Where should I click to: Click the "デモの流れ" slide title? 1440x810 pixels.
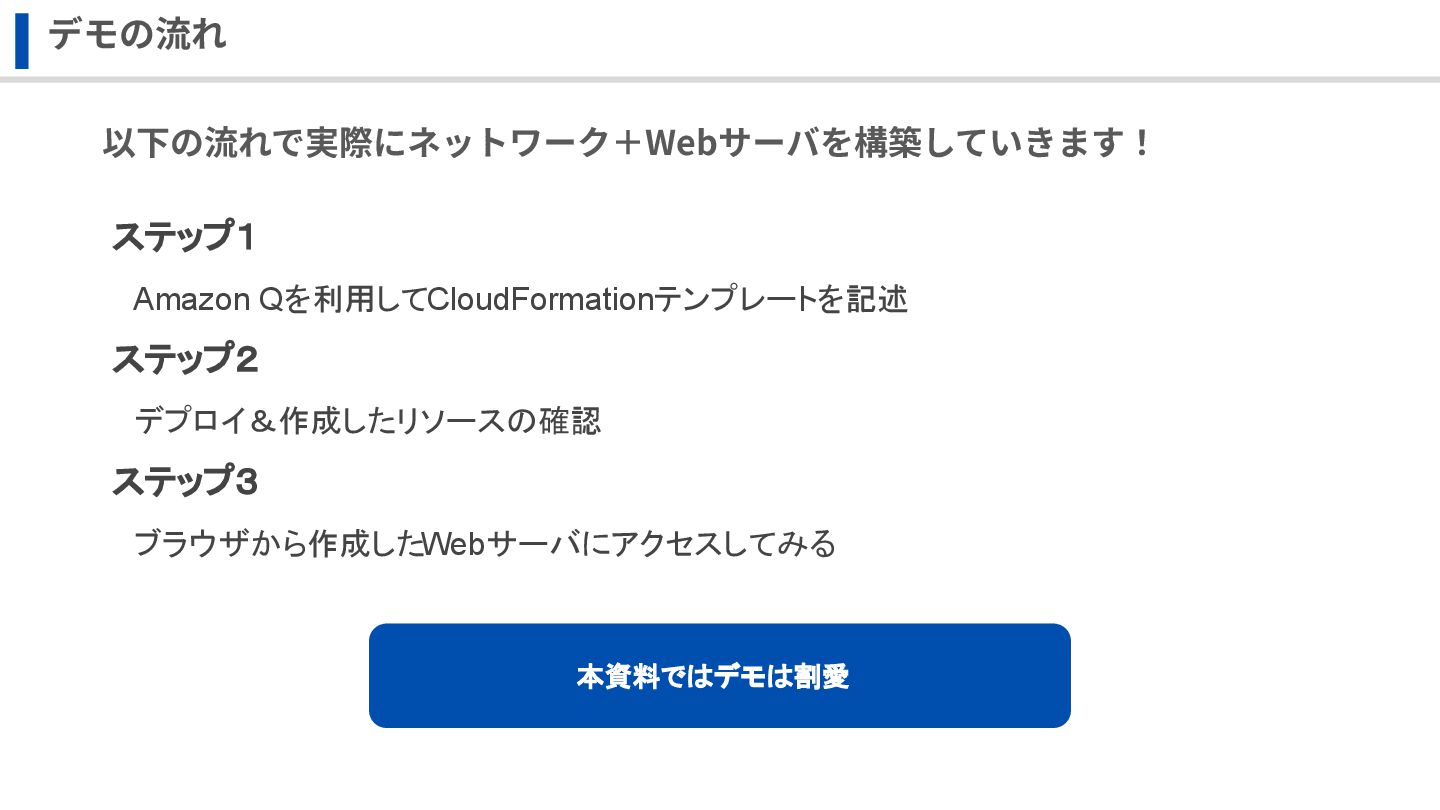point(137,35)
